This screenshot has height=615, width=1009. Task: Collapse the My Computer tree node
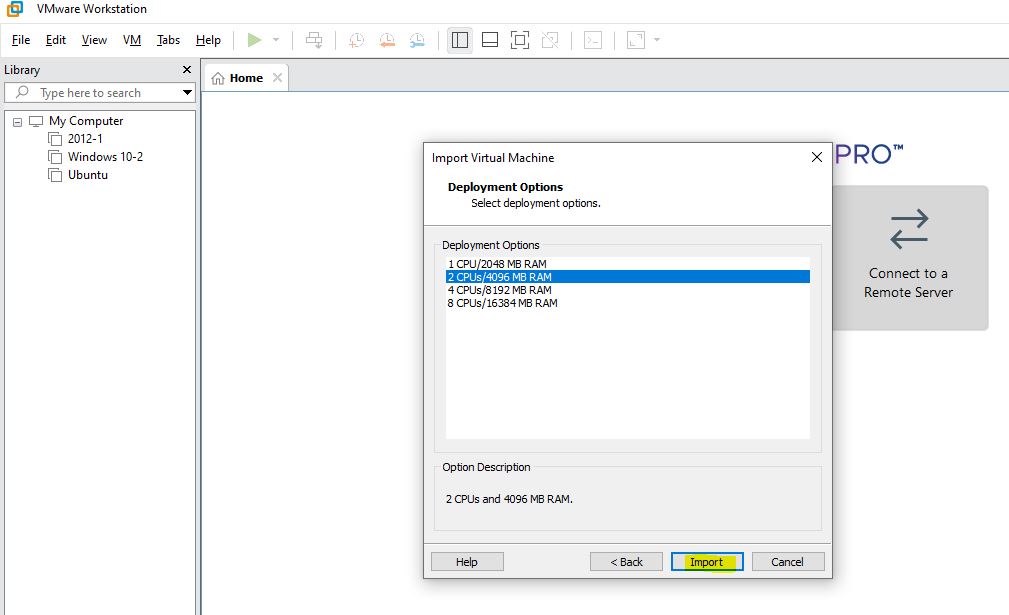(x=17, y=121)
